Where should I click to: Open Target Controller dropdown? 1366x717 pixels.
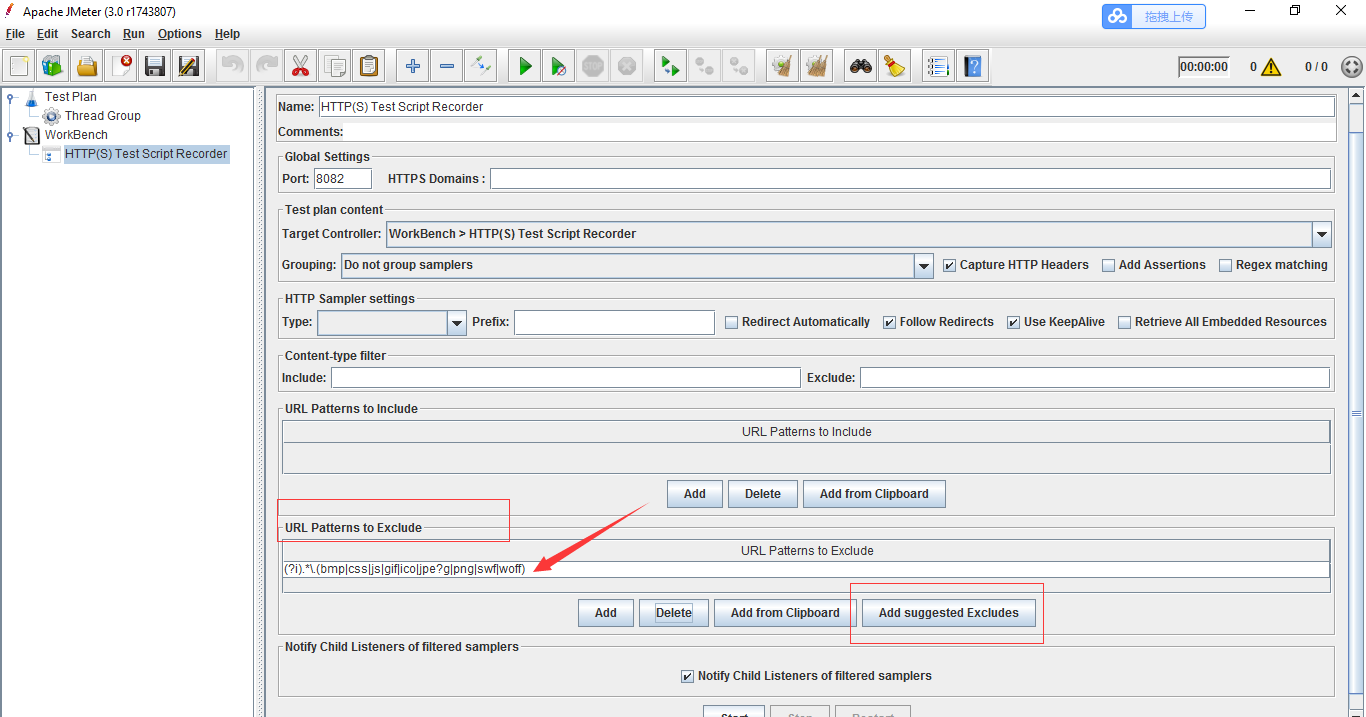click(x=1322, y=234)
